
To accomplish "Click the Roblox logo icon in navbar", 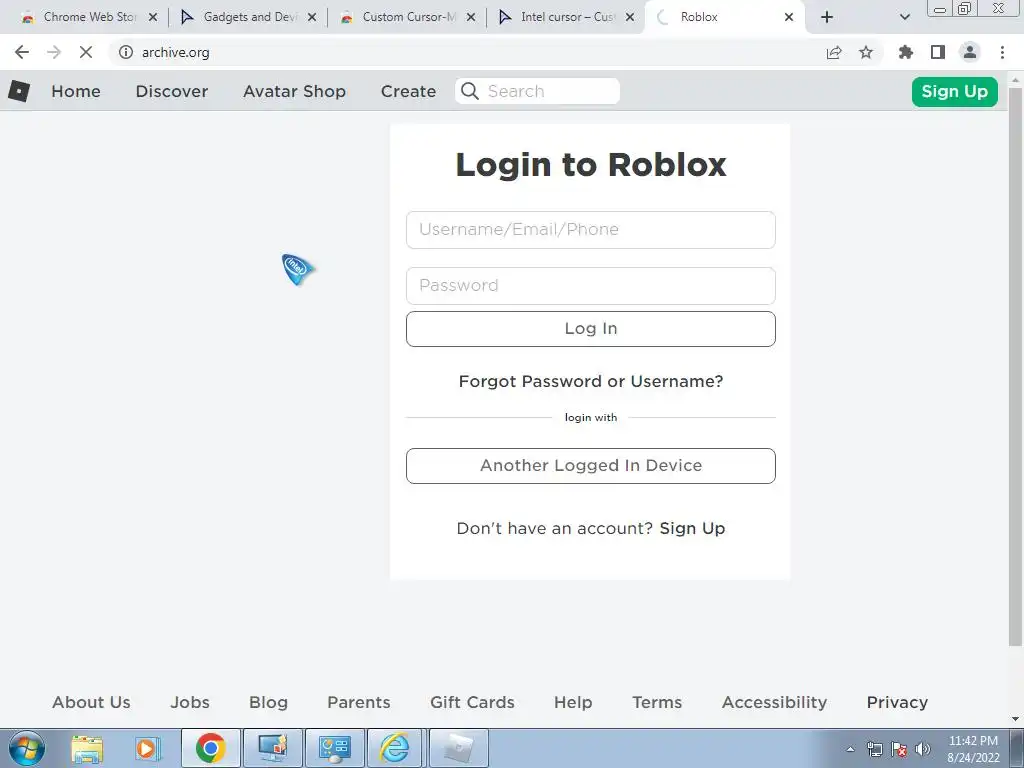I will pyautogui.click(x=19, y=91).
